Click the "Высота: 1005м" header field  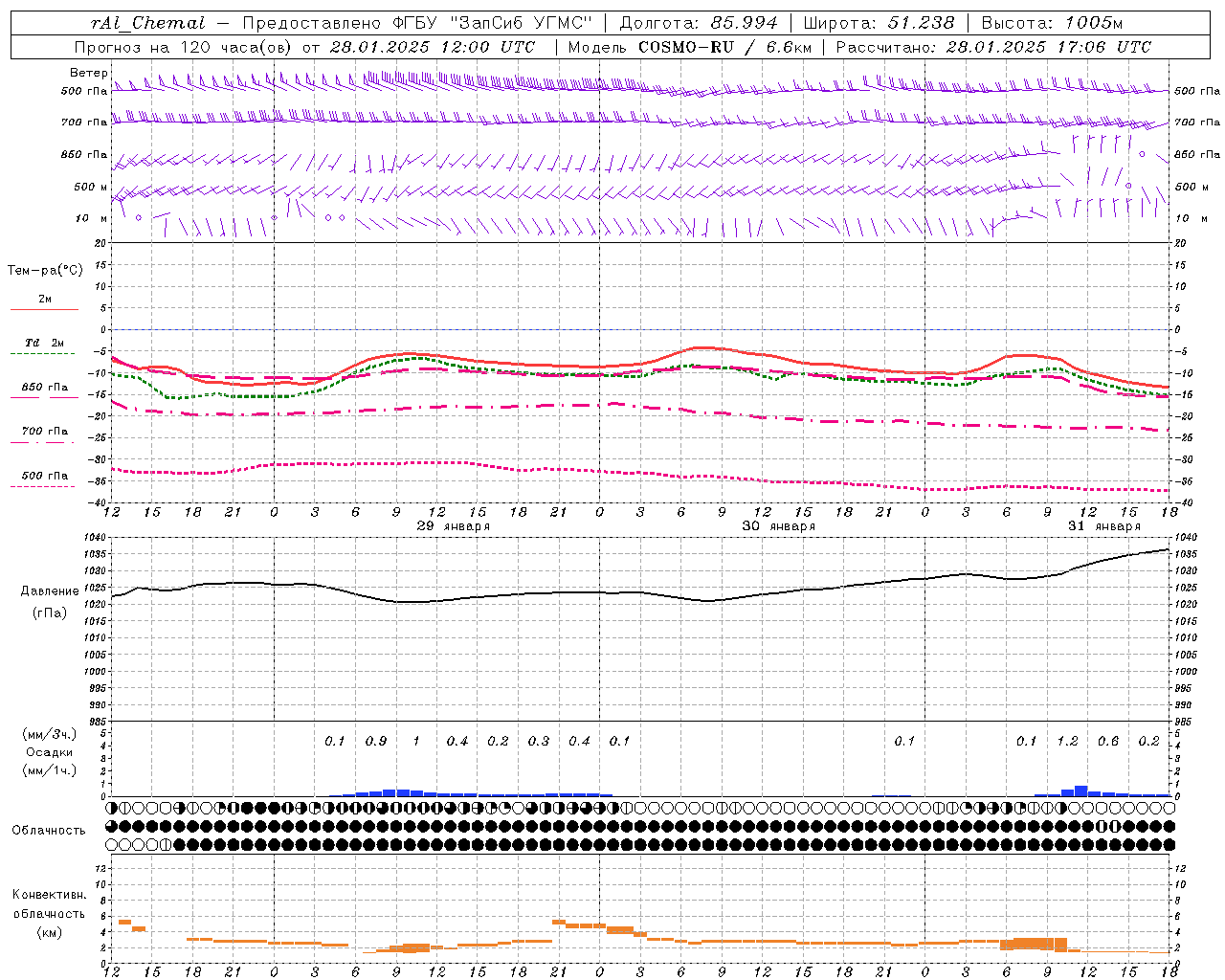pyautogui.click(x=1053, y=23)
